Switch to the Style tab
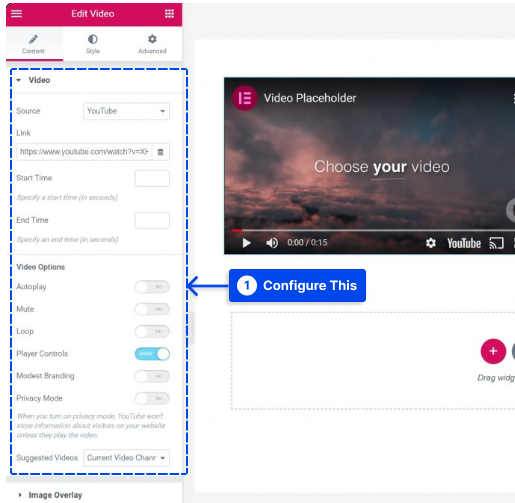515x503 pixels. (93, 44)
